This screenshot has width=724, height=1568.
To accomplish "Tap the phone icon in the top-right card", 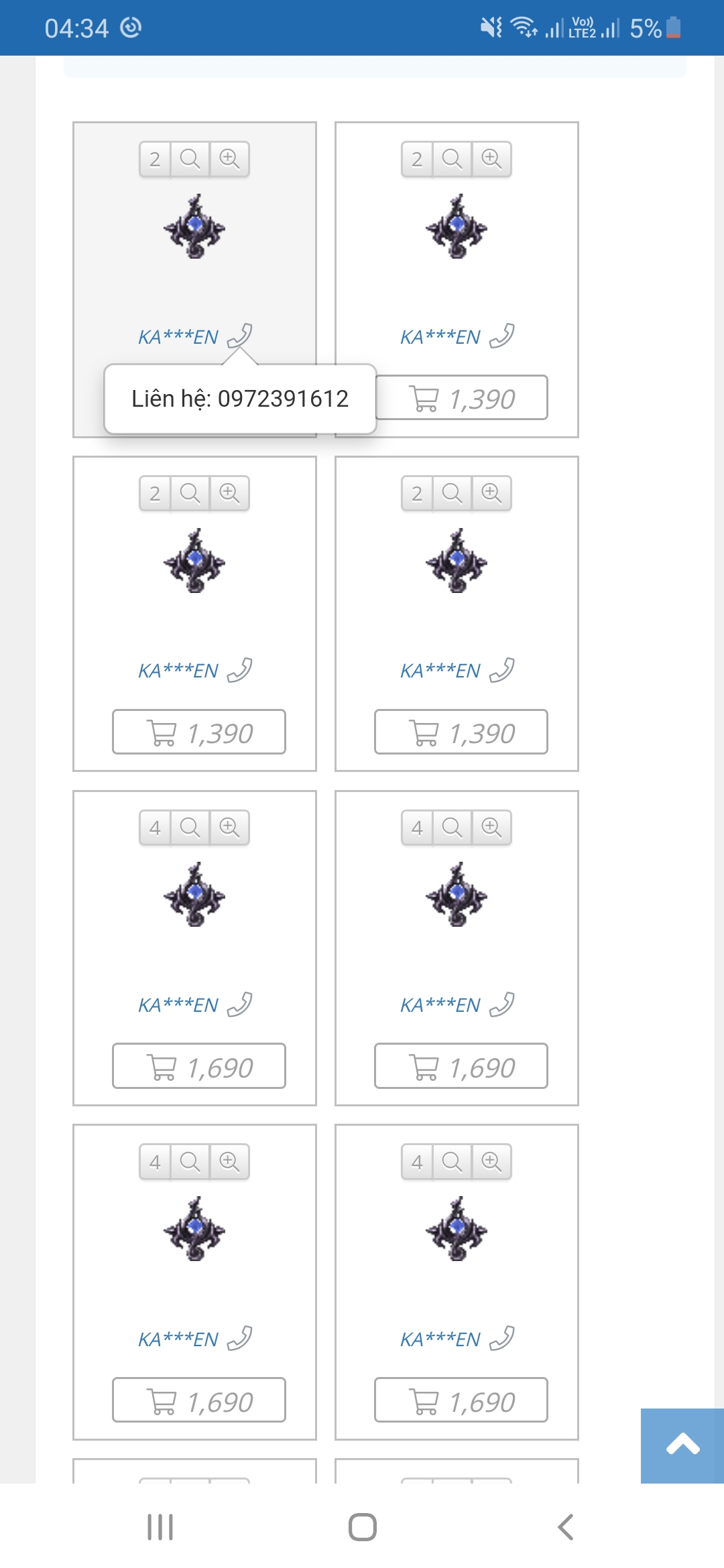I will pyautogui.click(x=501, y=336).
